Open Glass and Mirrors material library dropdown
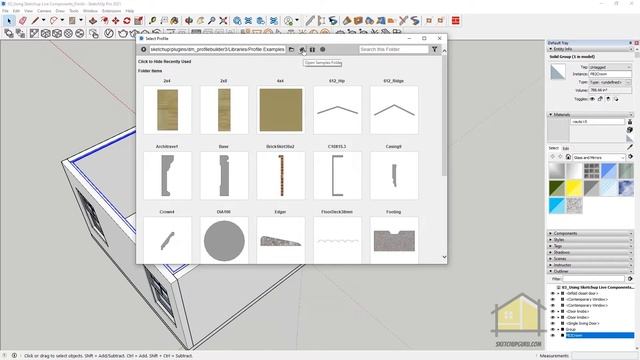Image resolution: width=640 pixels, height=360 pixels. 599,158
